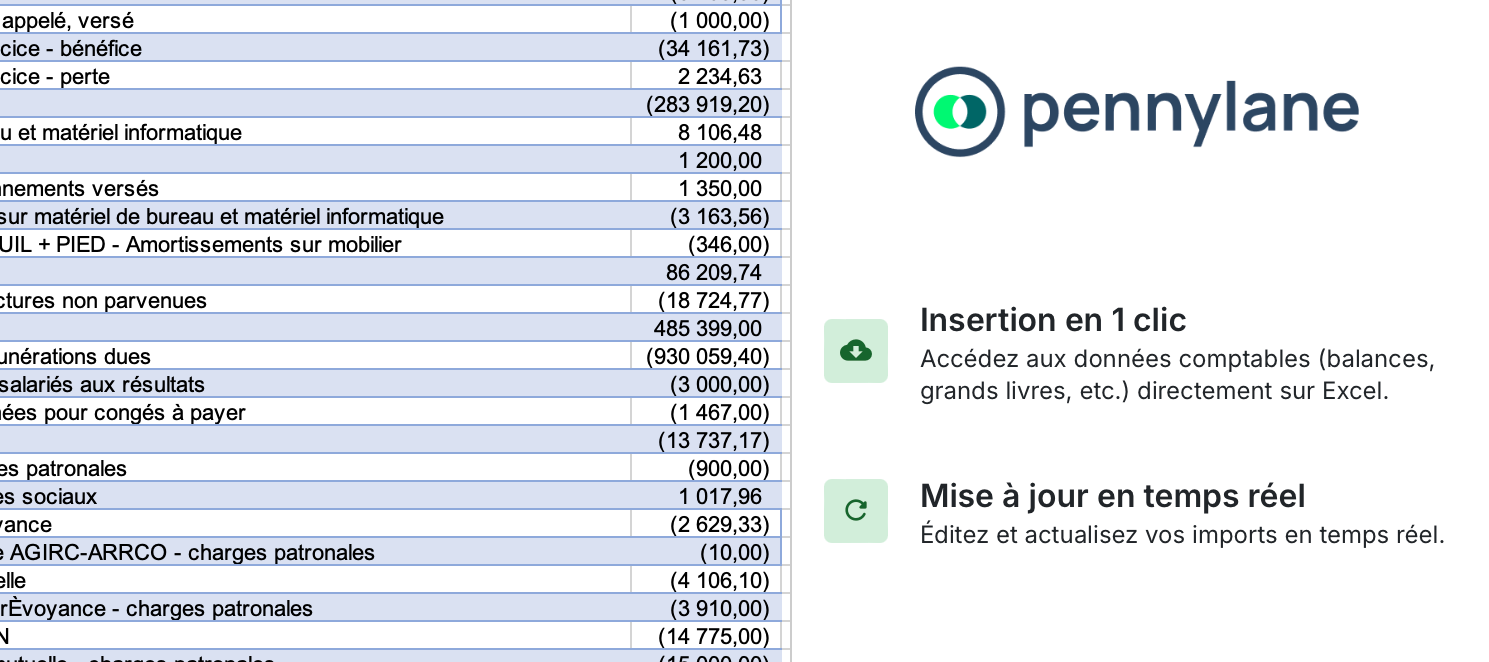Click the green refresh arrow icon
Viewport: 1489px width, 662px height.
pyautogui.click(x=855, y=511)
